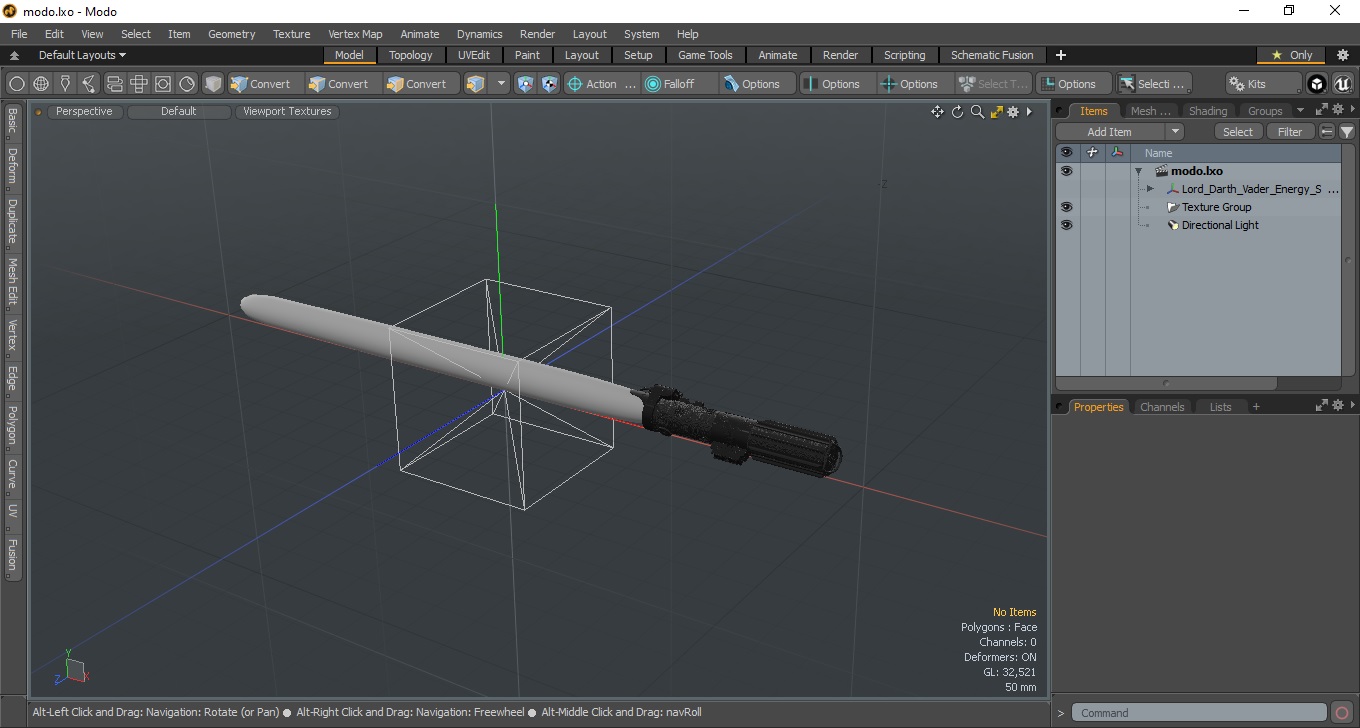This screenshot has width=1360, height=728.
Task: Click the partial circle tool icon
Action: [187, 84]
